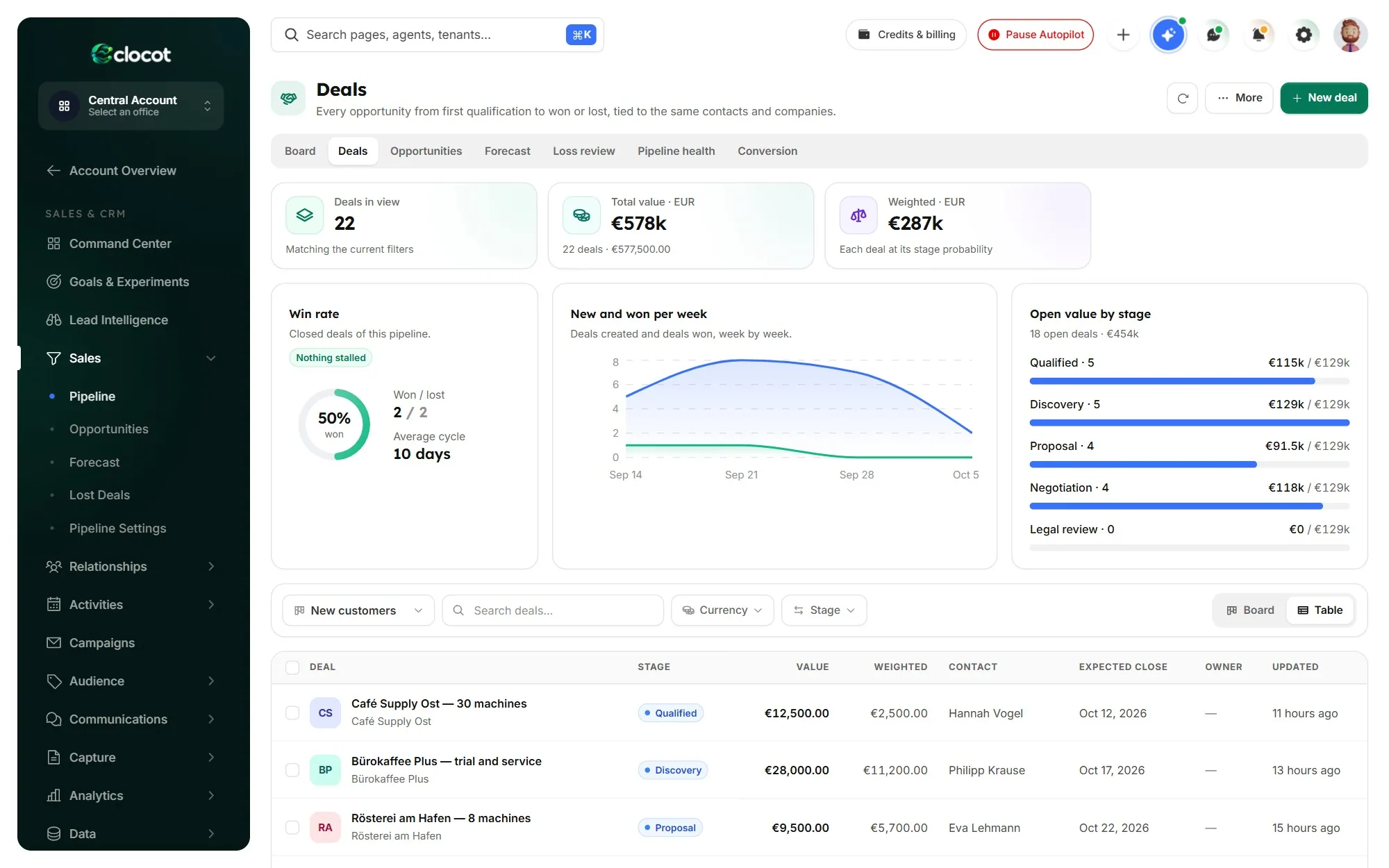Toggle the select-all deals checkbox
This screenshot has height=868, width=1389.
point(292,667)
